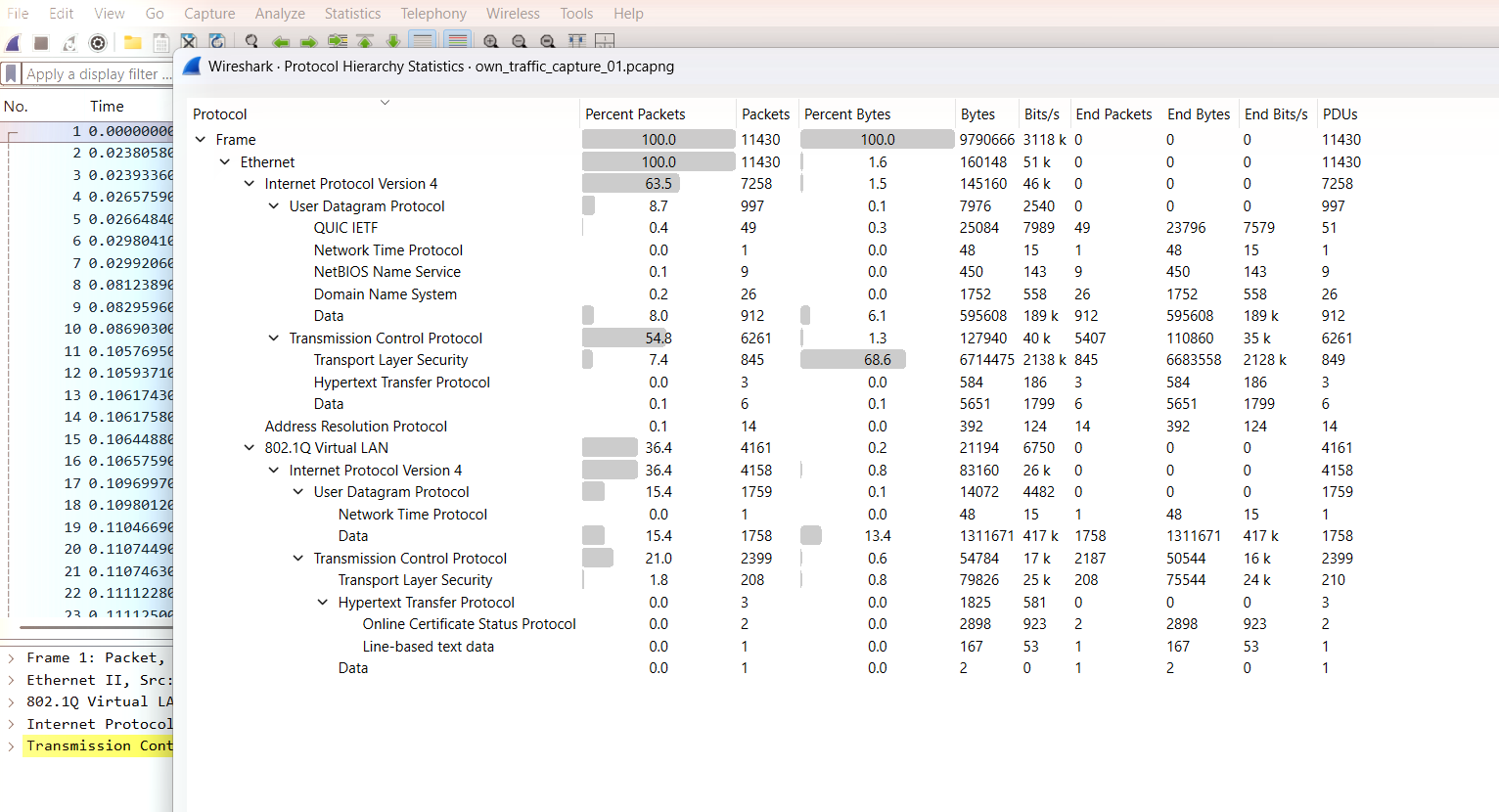Stop the running packet capture
The width and height of the screenshot is (1499, 812).
pos(41,42)
